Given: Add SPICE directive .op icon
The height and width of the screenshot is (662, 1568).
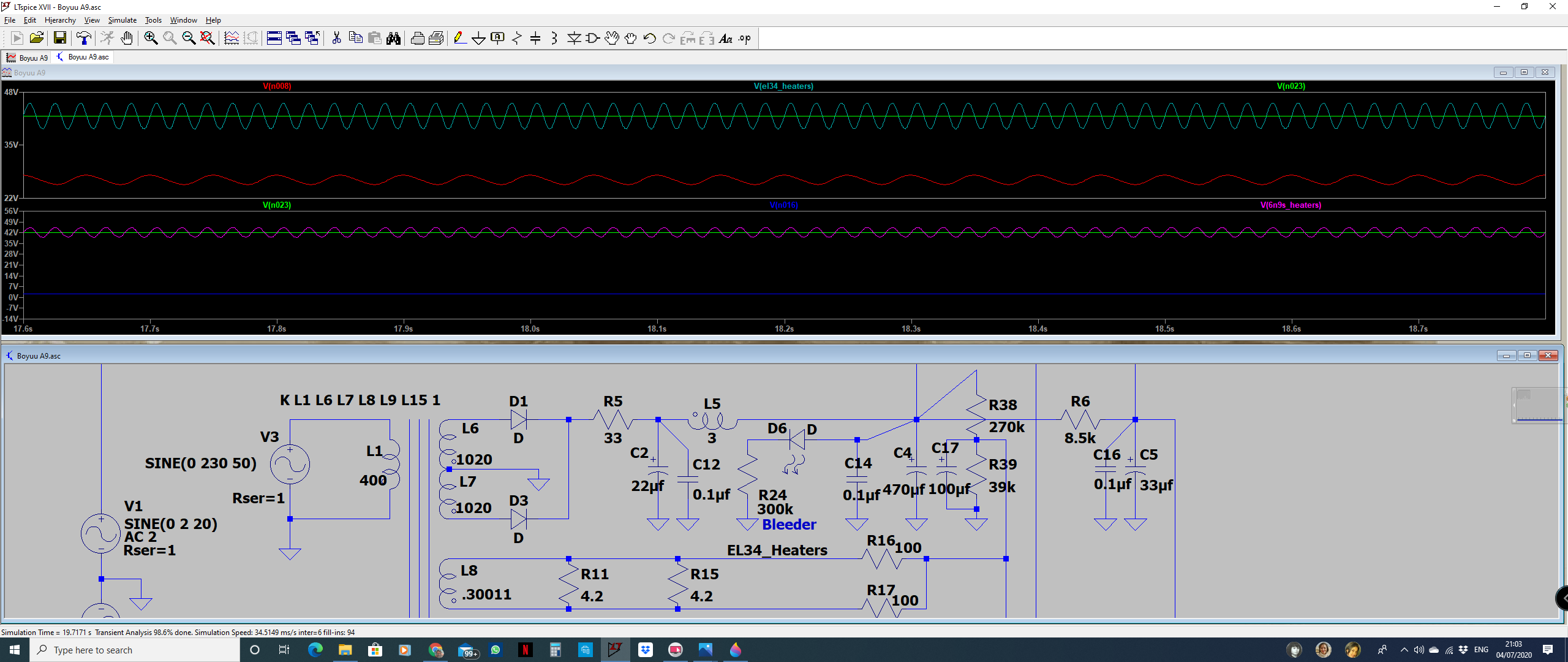Looking at the screenshot, I should click(x=745, y=38).
